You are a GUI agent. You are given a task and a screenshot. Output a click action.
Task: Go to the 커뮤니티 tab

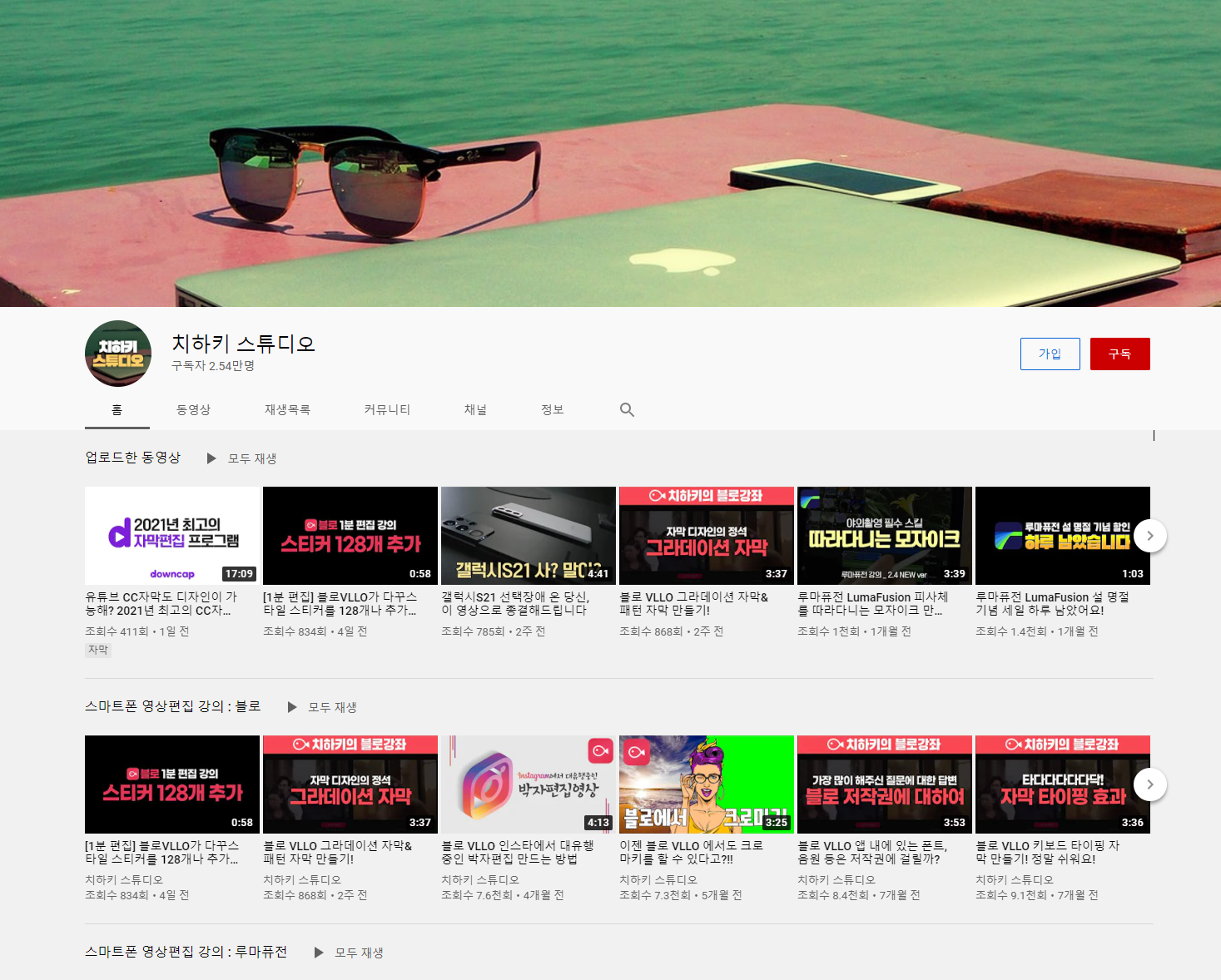pyautogui.click(x=387, y=410)
